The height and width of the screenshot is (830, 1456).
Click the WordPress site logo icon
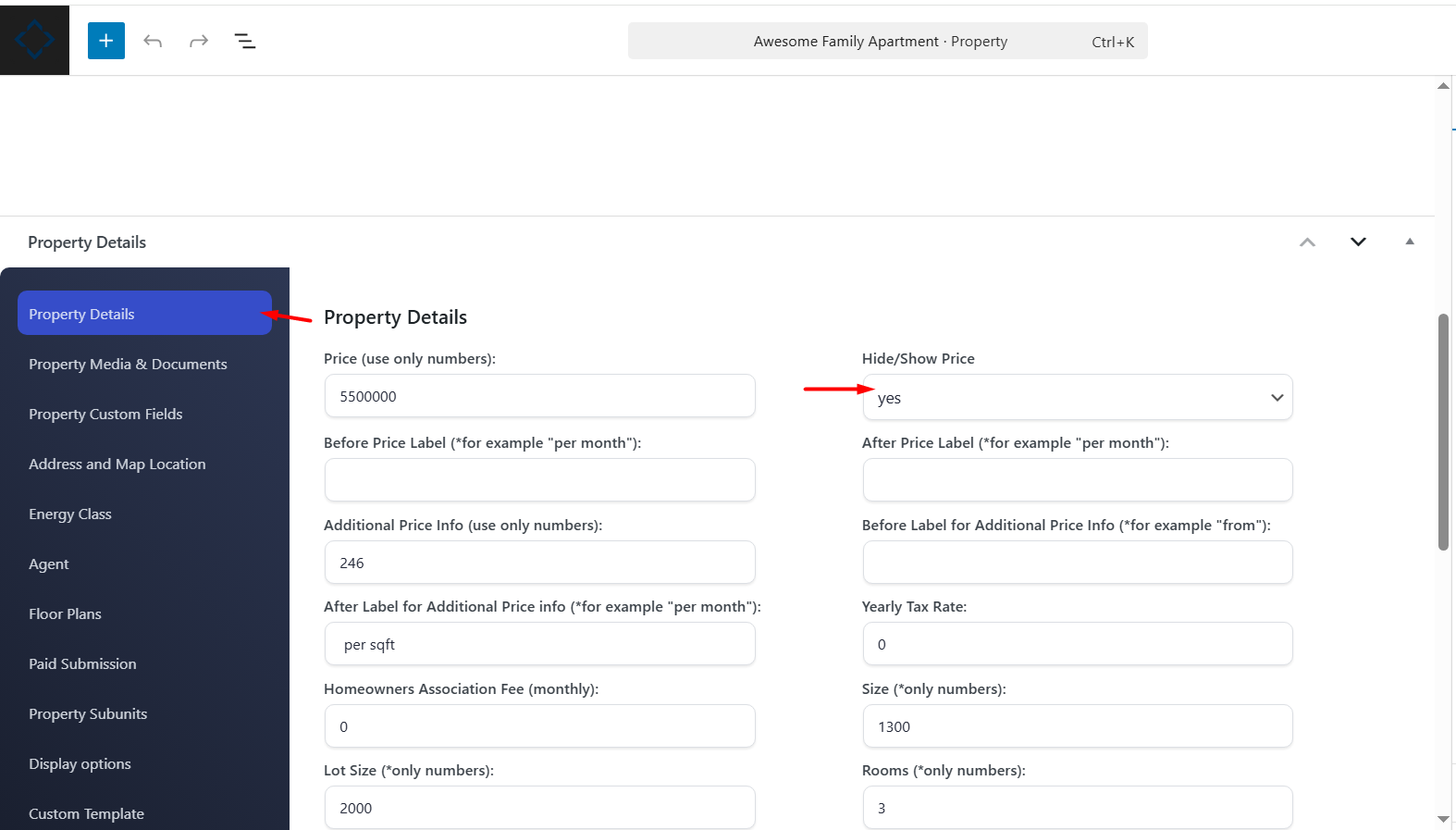[x=34, y=40]
